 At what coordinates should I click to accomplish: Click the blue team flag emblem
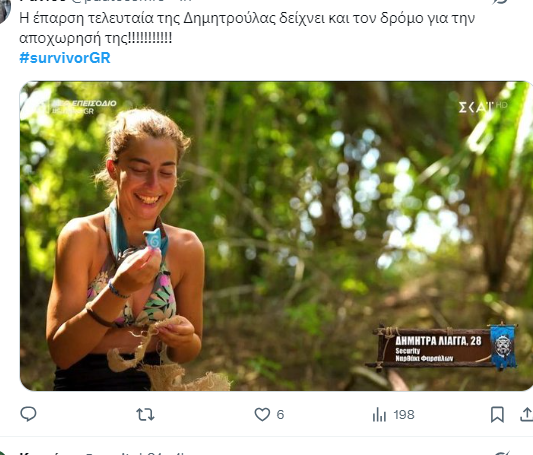(x=503, y=346)
